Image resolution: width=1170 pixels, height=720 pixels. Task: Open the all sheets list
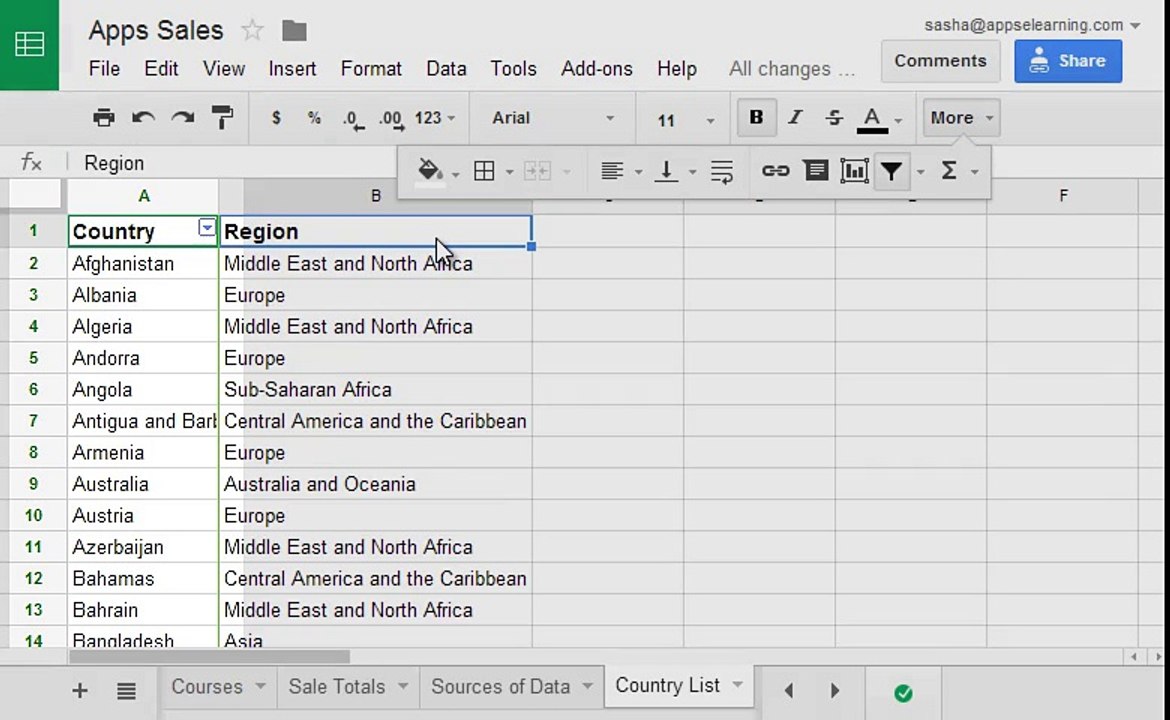pos(126,691)
